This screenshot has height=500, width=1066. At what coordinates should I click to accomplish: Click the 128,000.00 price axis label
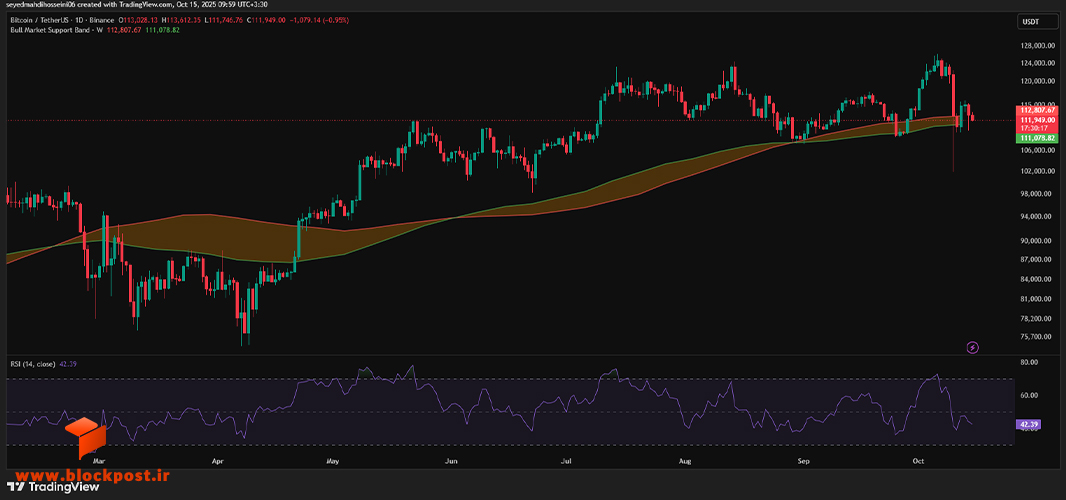click(x=1035, y=46)
